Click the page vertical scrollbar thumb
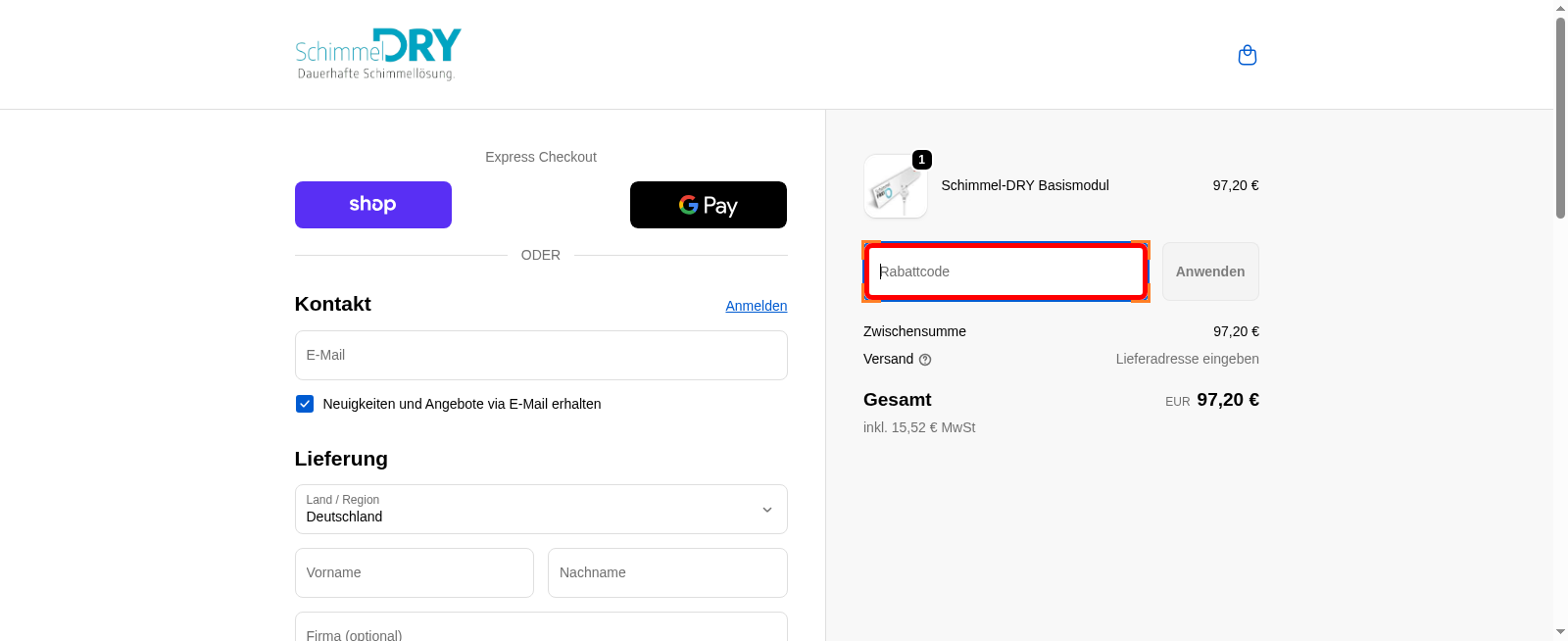The width and height of the screenshot is (1568, 641). 1560,118
